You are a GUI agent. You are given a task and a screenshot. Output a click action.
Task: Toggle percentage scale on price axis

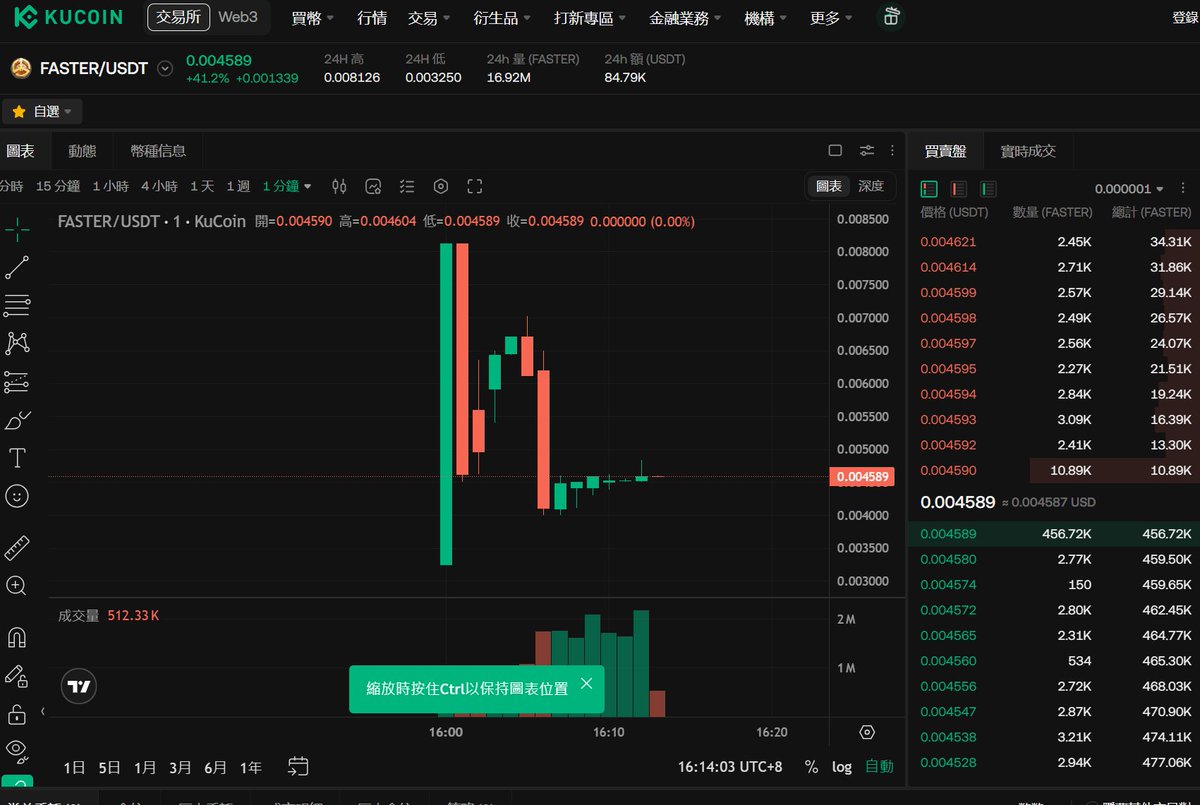(x=810, y=767)
